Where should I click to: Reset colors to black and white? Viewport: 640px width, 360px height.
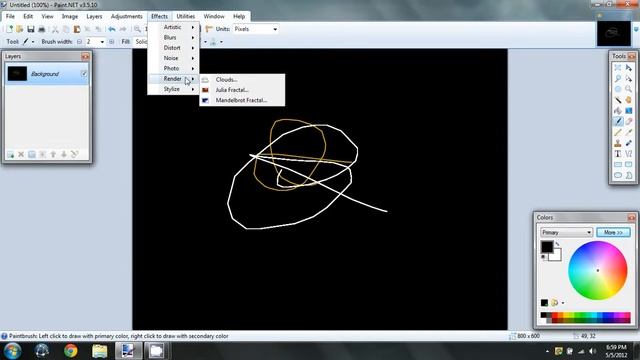pyautogui.click(x=543, y=257)
